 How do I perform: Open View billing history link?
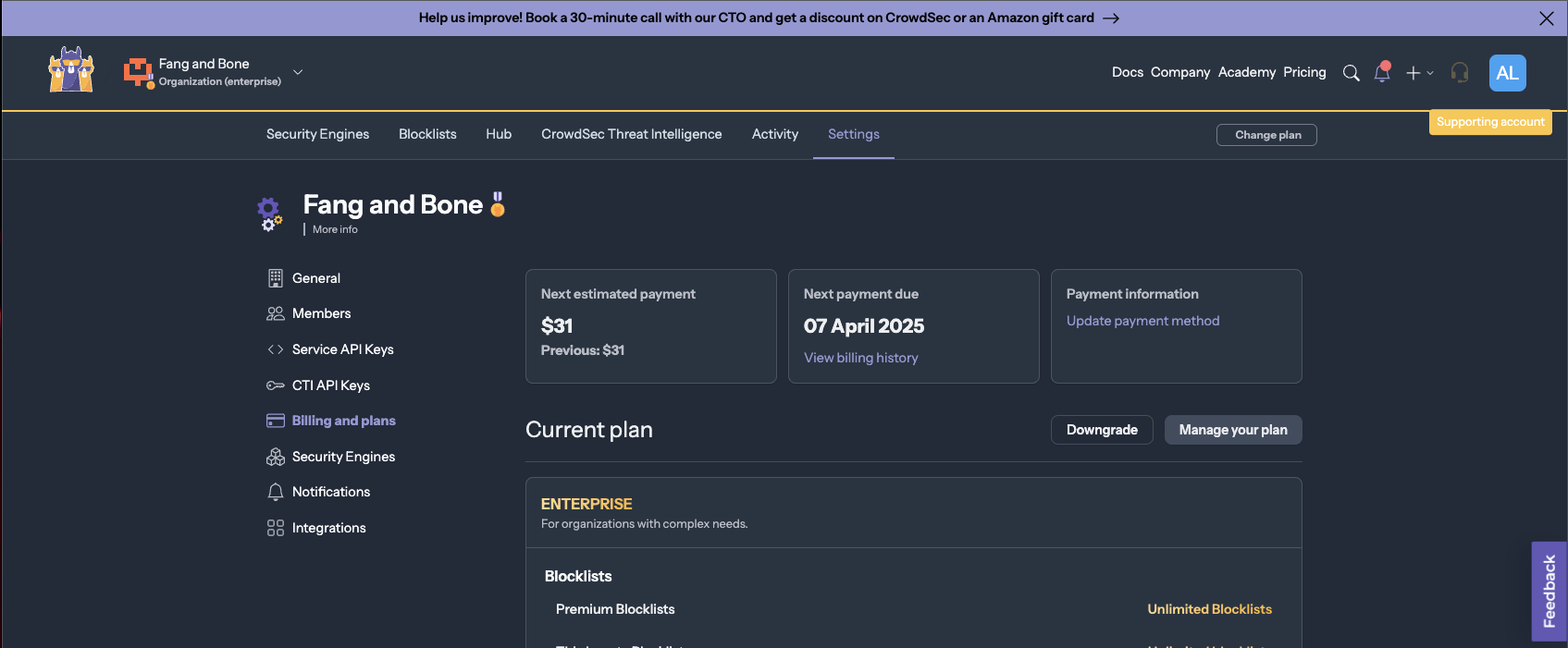tap(860, 358)
